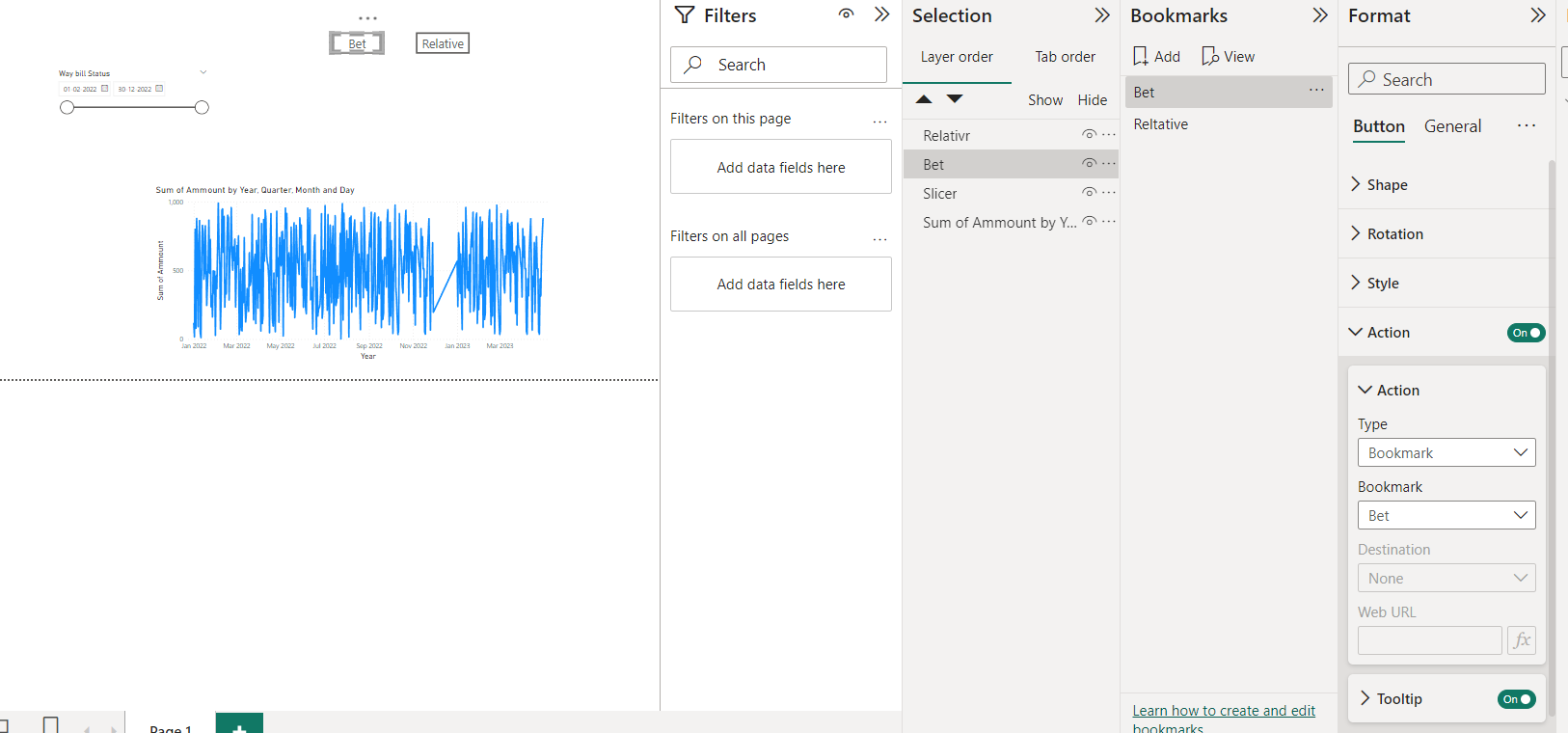Click the bookmarks View button
1568x733 pixels.
1229,56
